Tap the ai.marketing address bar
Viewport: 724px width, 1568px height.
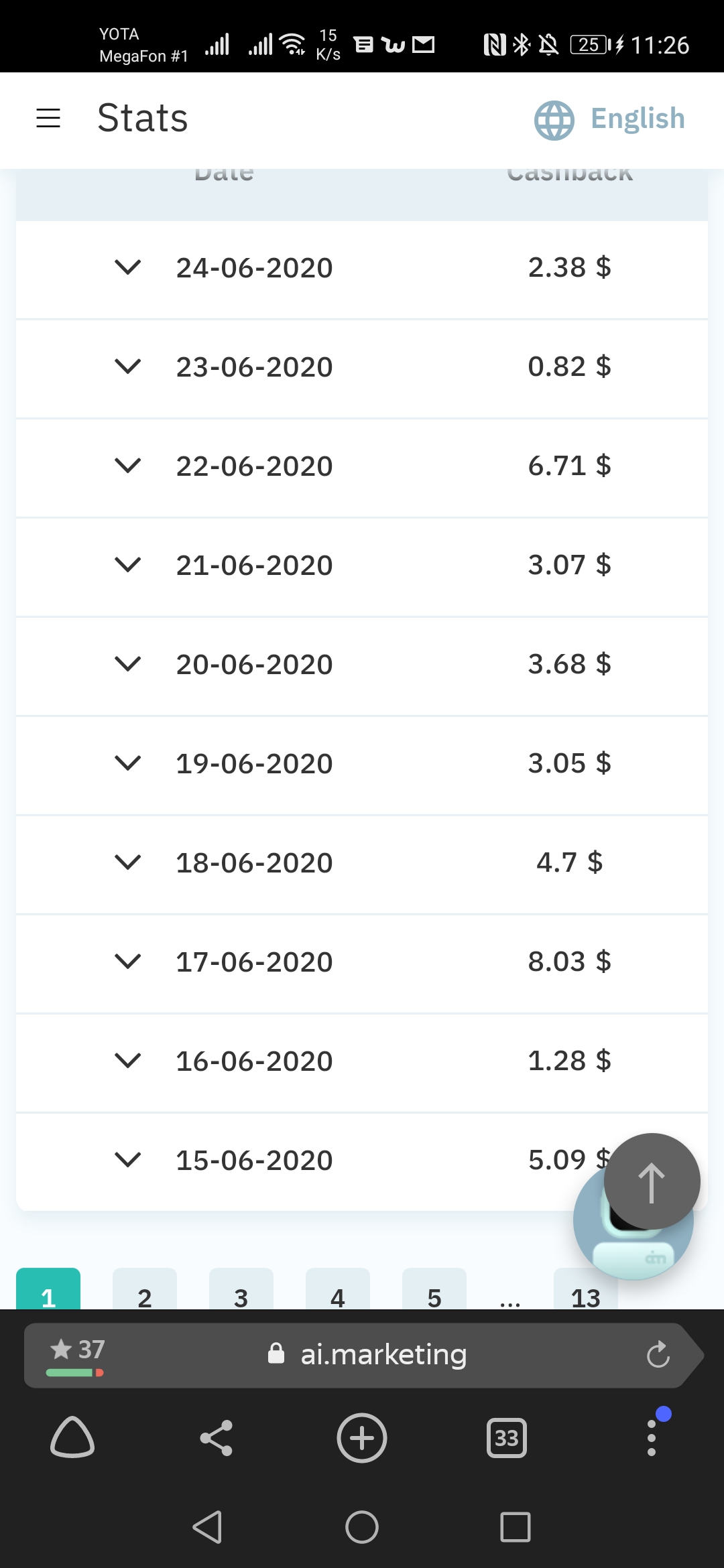[x=383, y=1355]
